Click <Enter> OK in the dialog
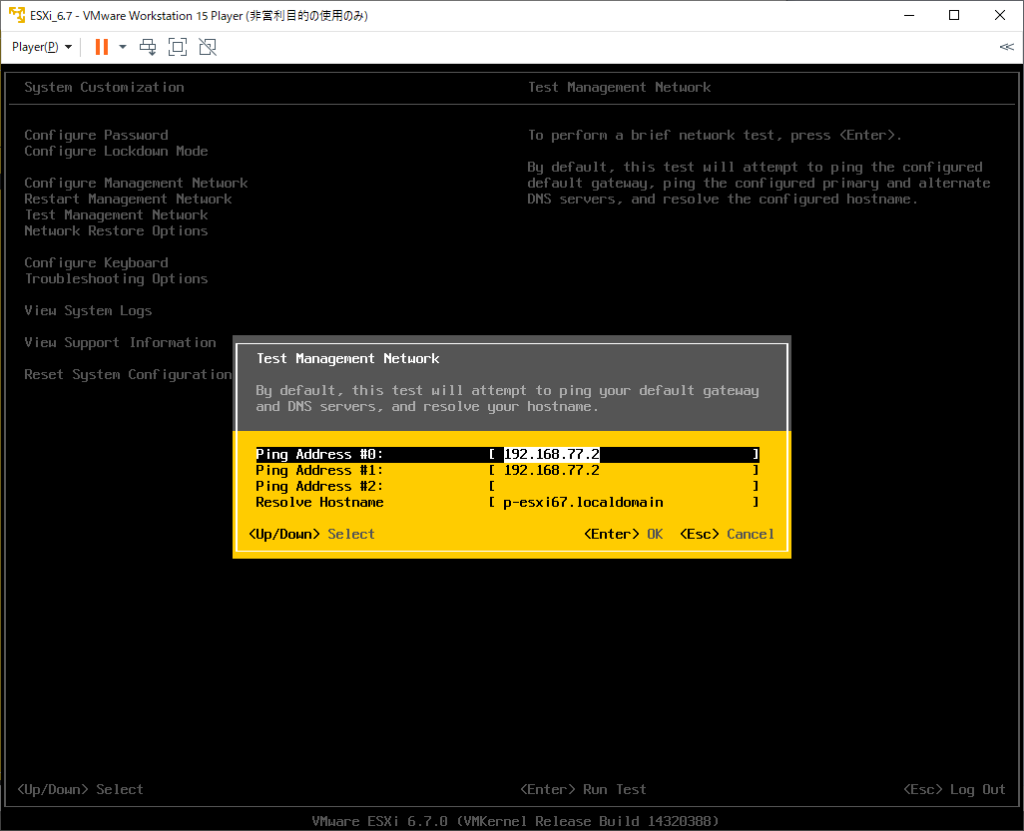 (624, 534)
